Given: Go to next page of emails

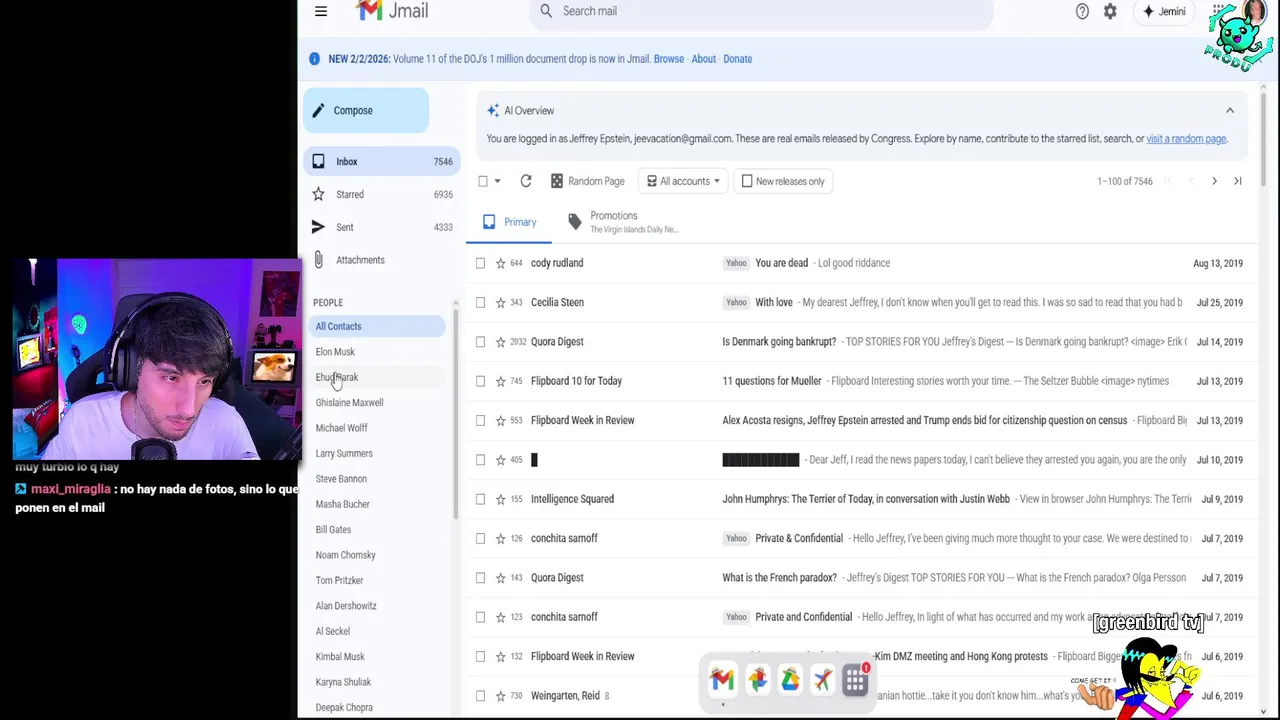Looking at the screenshot, I should [1214, 181].
